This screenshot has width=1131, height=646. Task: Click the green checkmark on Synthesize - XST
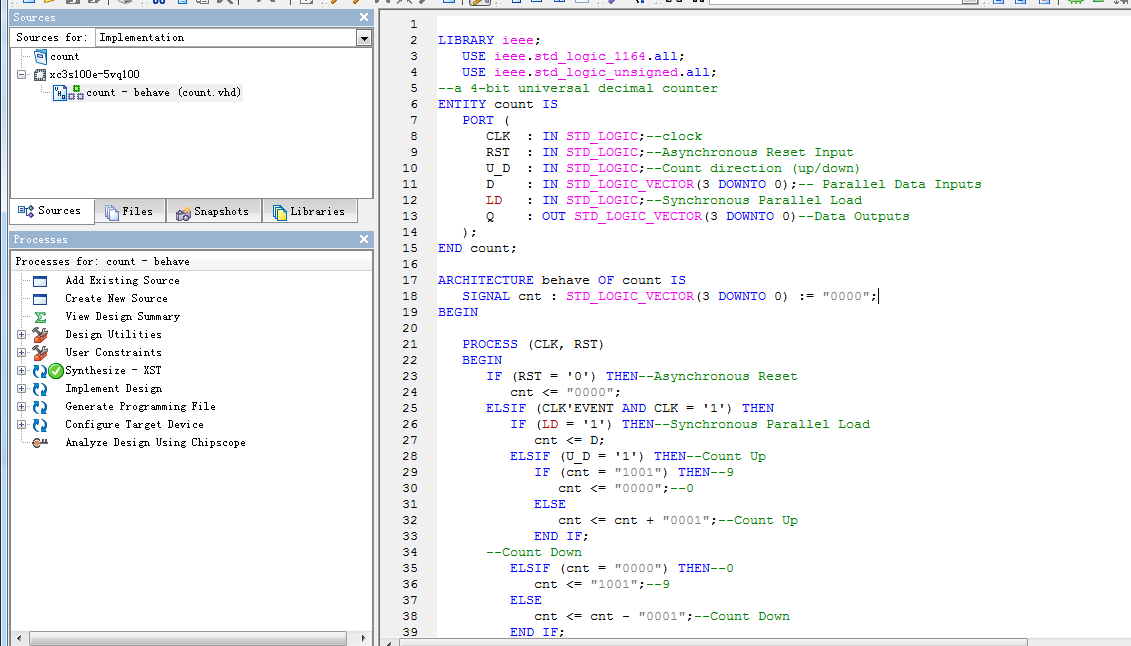point(56,371)
